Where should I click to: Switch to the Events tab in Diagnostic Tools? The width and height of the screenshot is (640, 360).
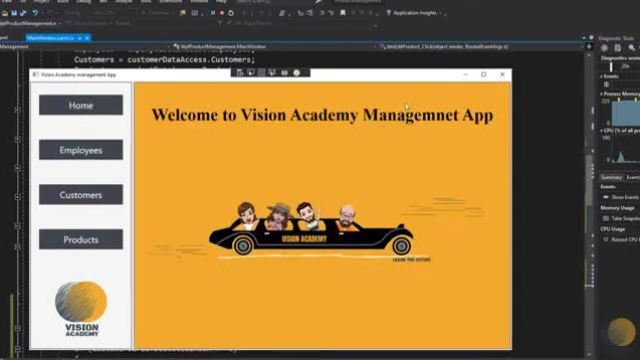[633, 177]
